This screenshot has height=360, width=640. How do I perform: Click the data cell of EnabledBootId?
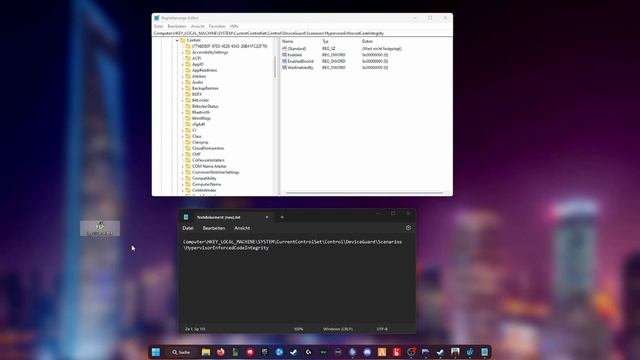point(375,61)
